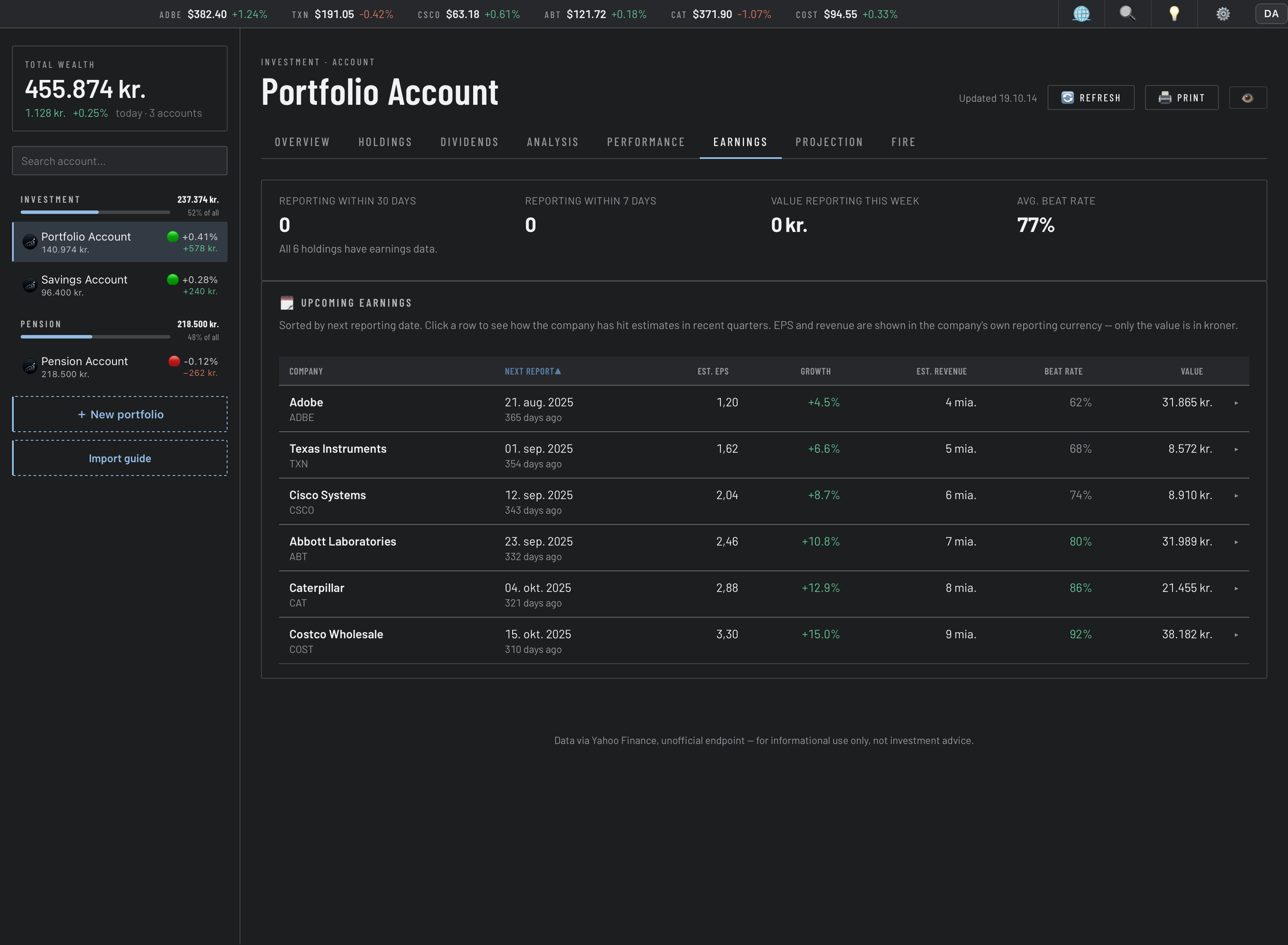Sort by the Growth column header
Viewport: 1288px width, 945px height.
pyautogui.click(x=816, y=371)
